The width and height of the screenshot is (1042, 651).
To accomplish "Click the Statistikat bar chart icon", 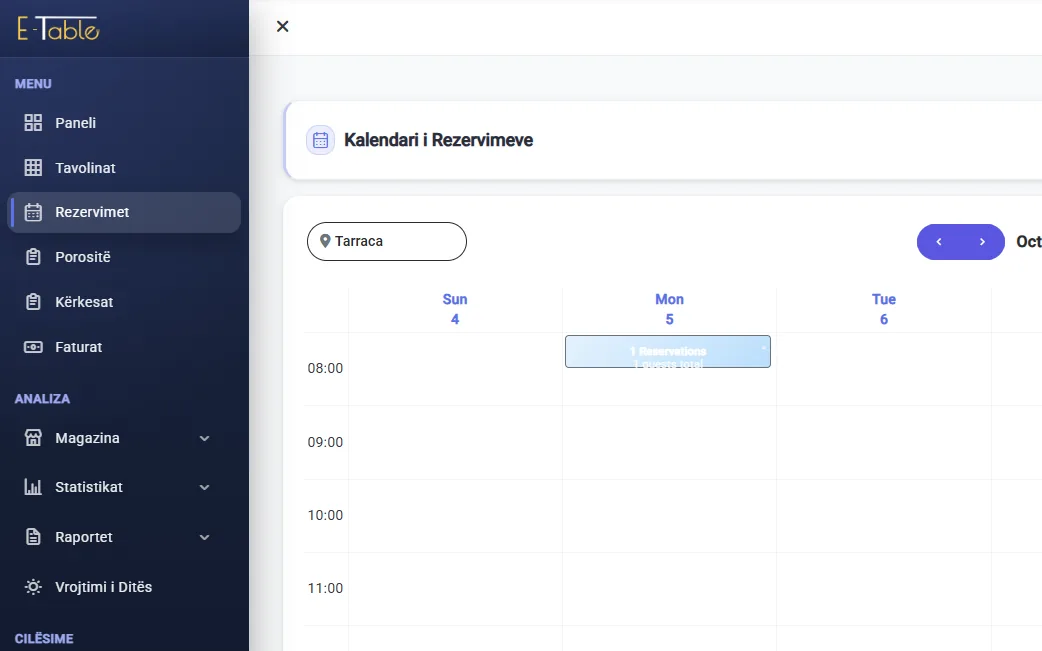I will (x=33, y=487).
